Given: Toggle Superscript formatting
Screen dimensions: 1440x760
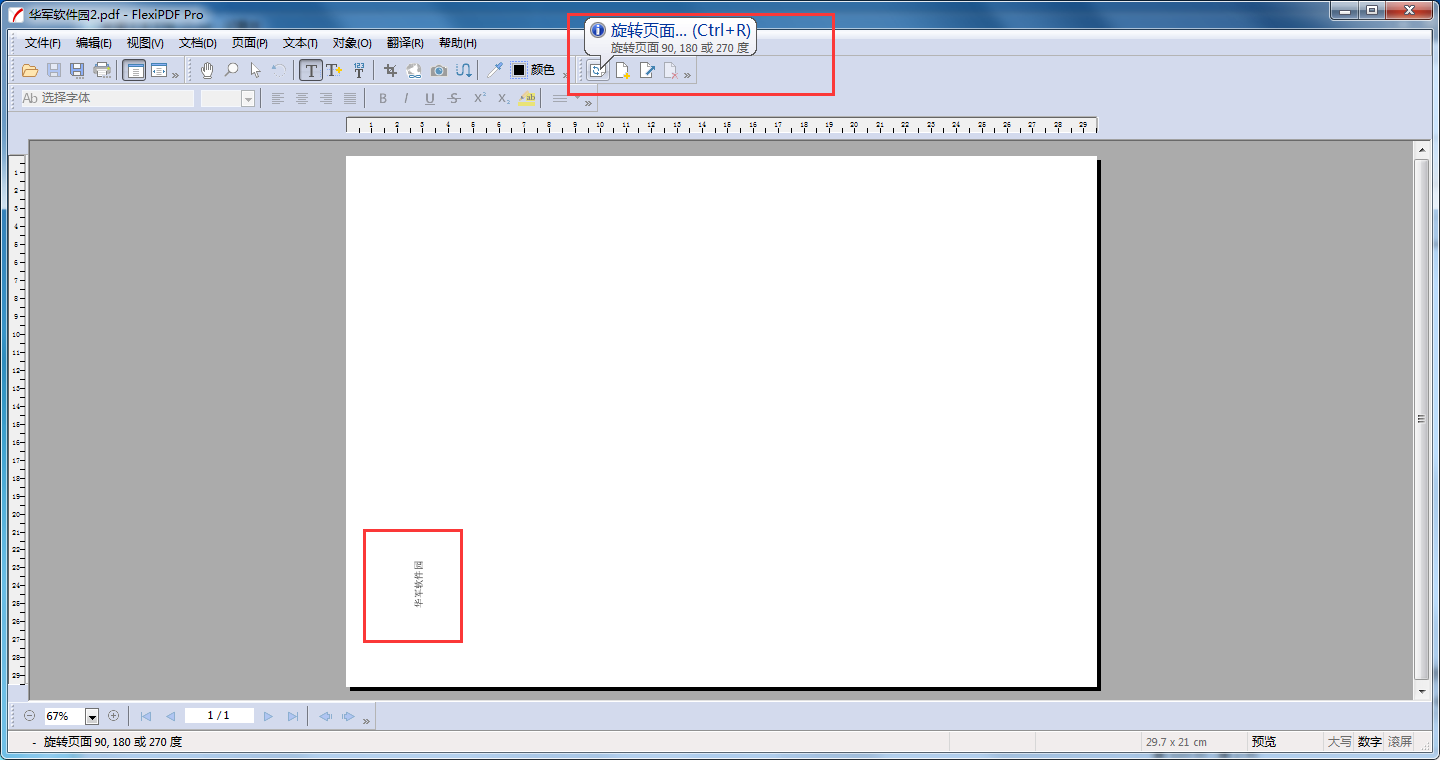Looking at the screenshot, I should coord(479,98).
